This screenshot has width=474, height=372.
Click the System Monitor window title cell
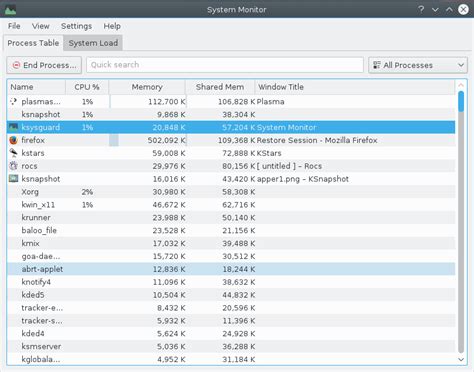tap(286, 127)
